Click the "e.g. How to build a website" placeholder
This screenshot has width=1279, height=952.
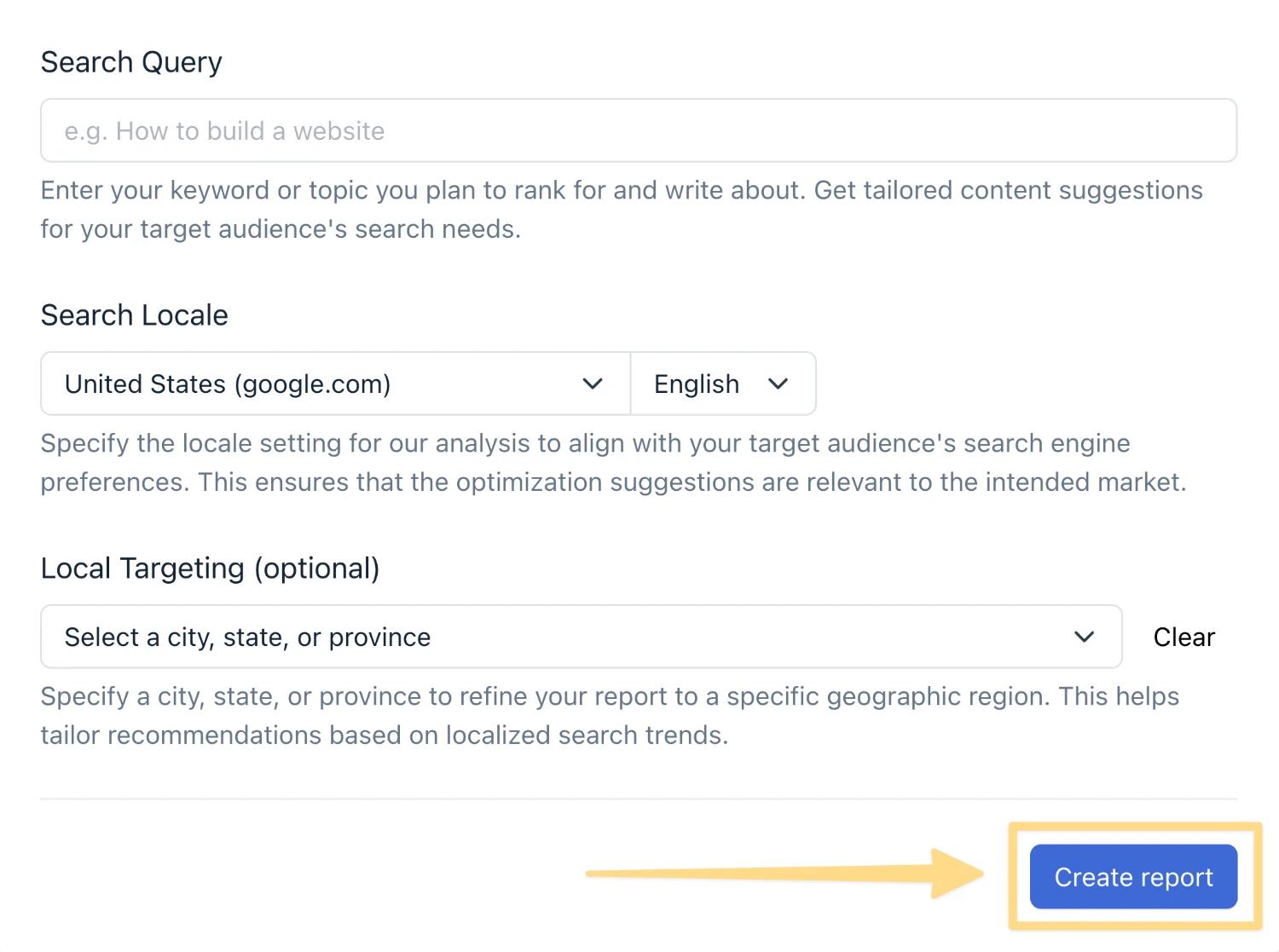(x=224, y=131)
